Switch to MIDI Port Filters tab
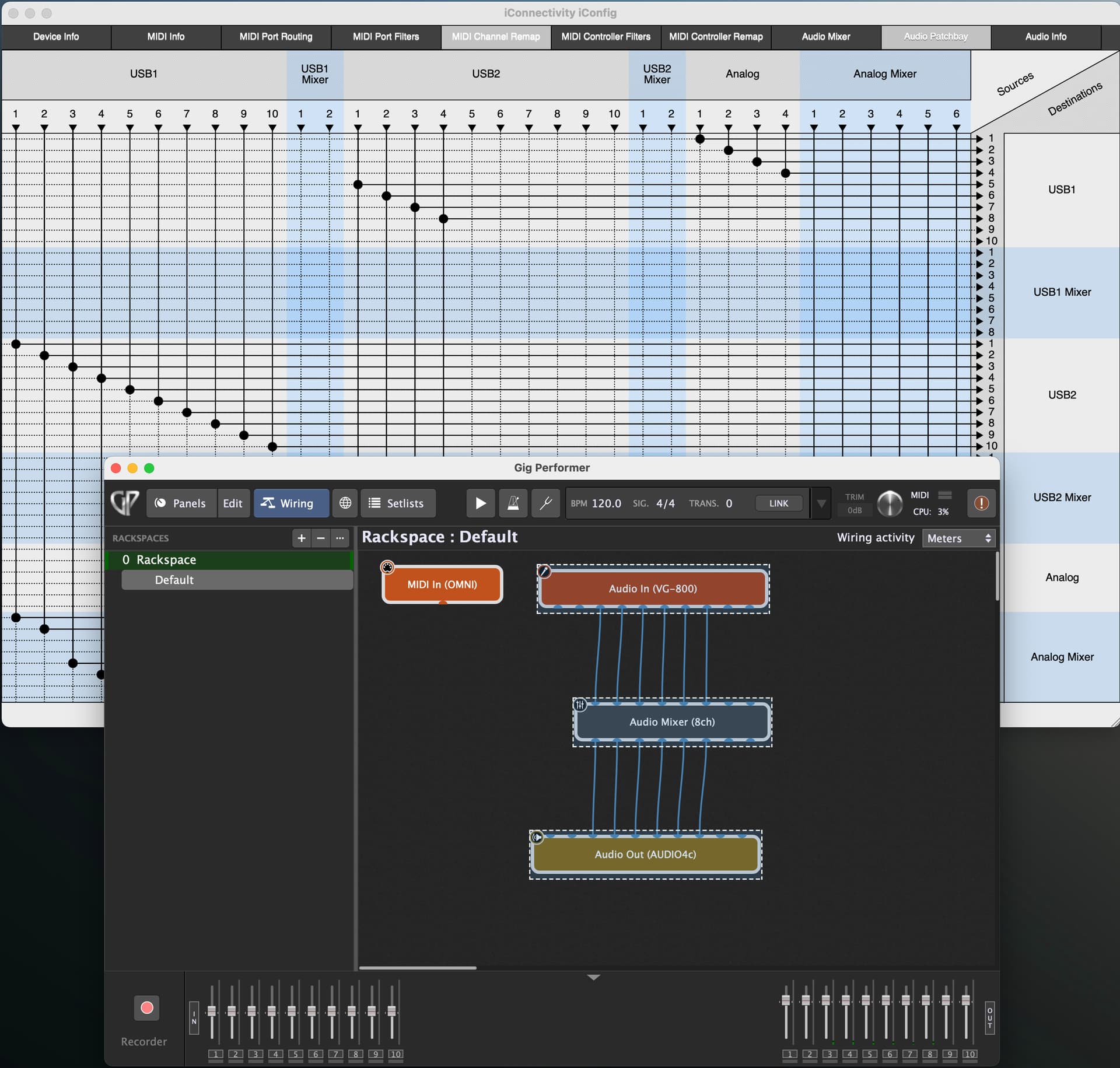 [x=386, y=37]
